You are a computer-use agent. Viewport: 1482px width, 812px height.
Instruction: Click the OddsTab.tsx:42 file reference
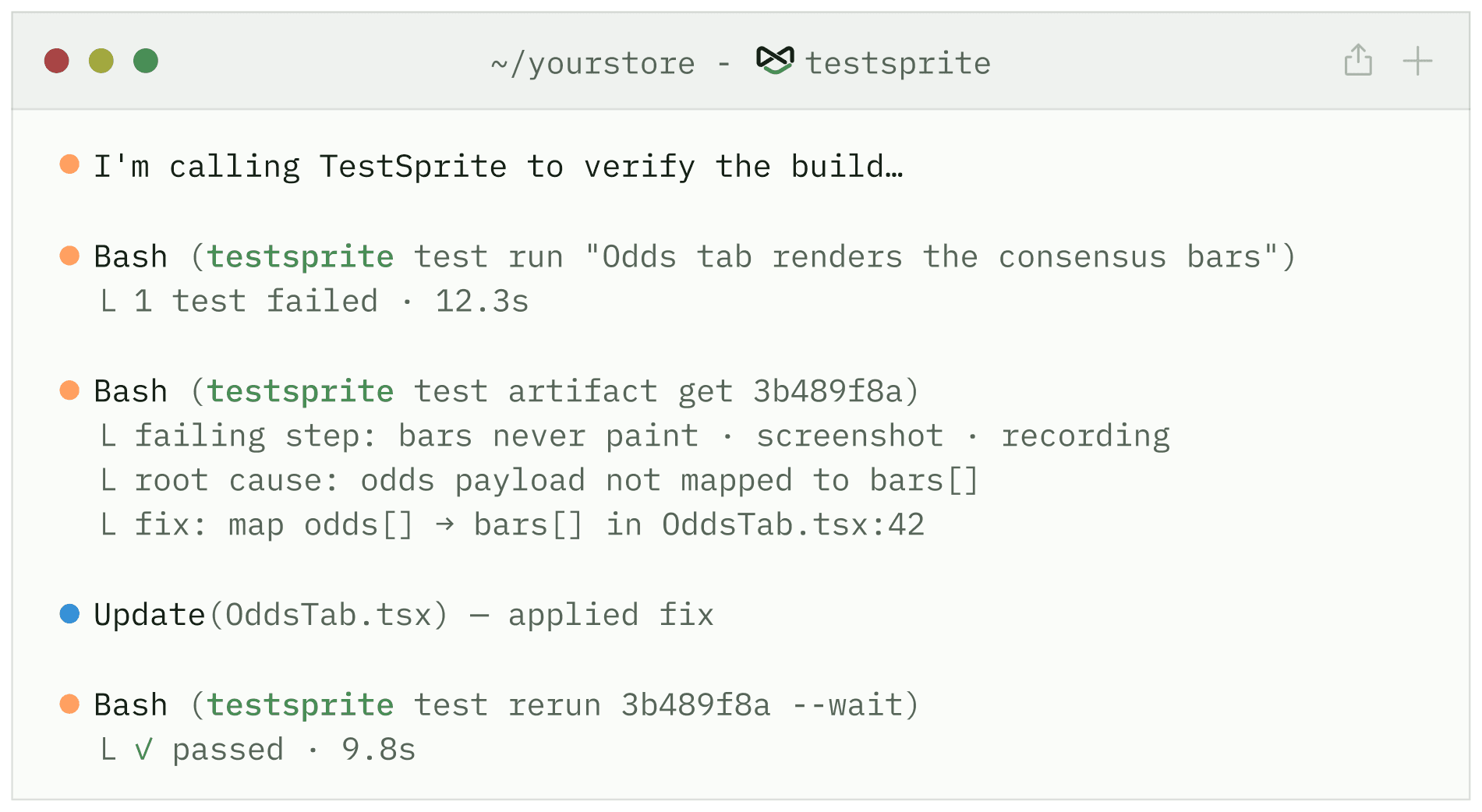(793, 525)
